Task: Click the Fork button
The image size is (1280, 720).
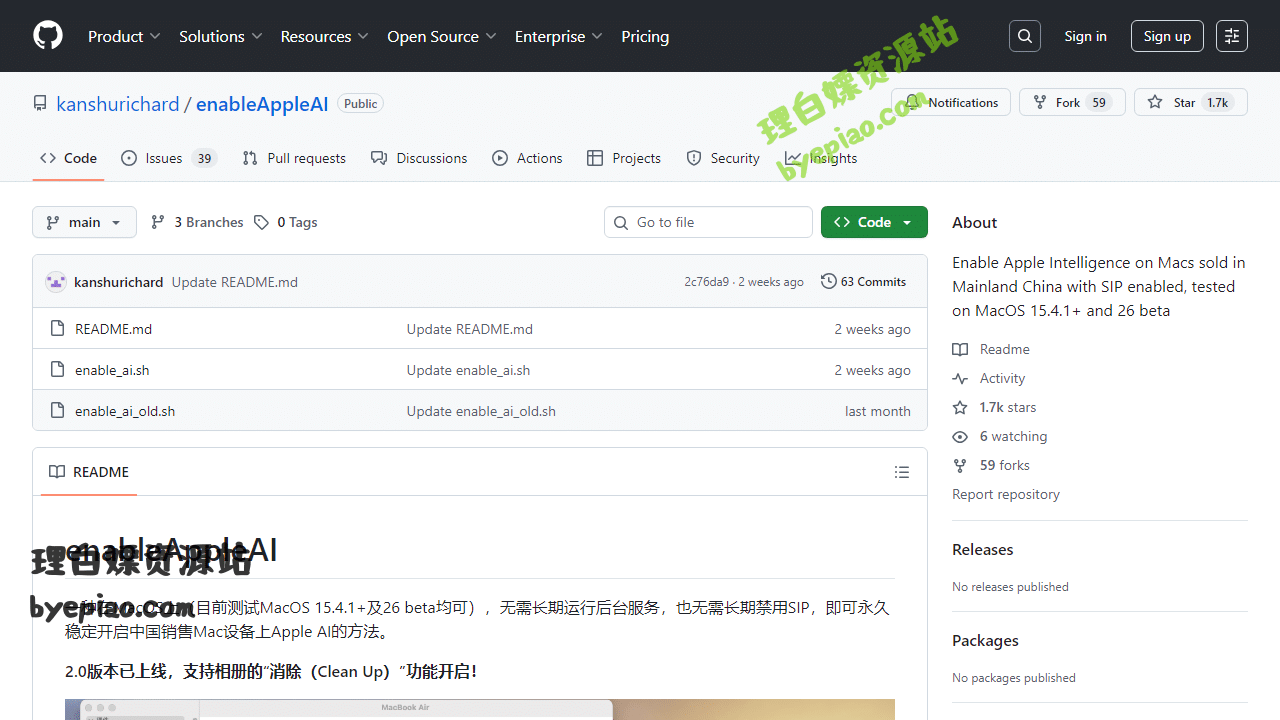Action: coord(1072,102)
